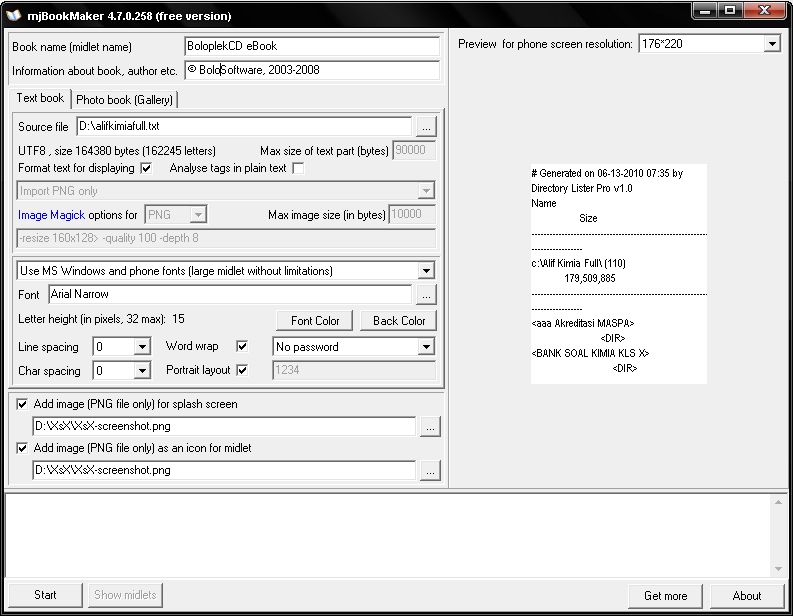Click the text 'UTF8 , size 164380 bytes'
Image resolution: width=793 pixels, height=616 pixels.
coord(79,151)
